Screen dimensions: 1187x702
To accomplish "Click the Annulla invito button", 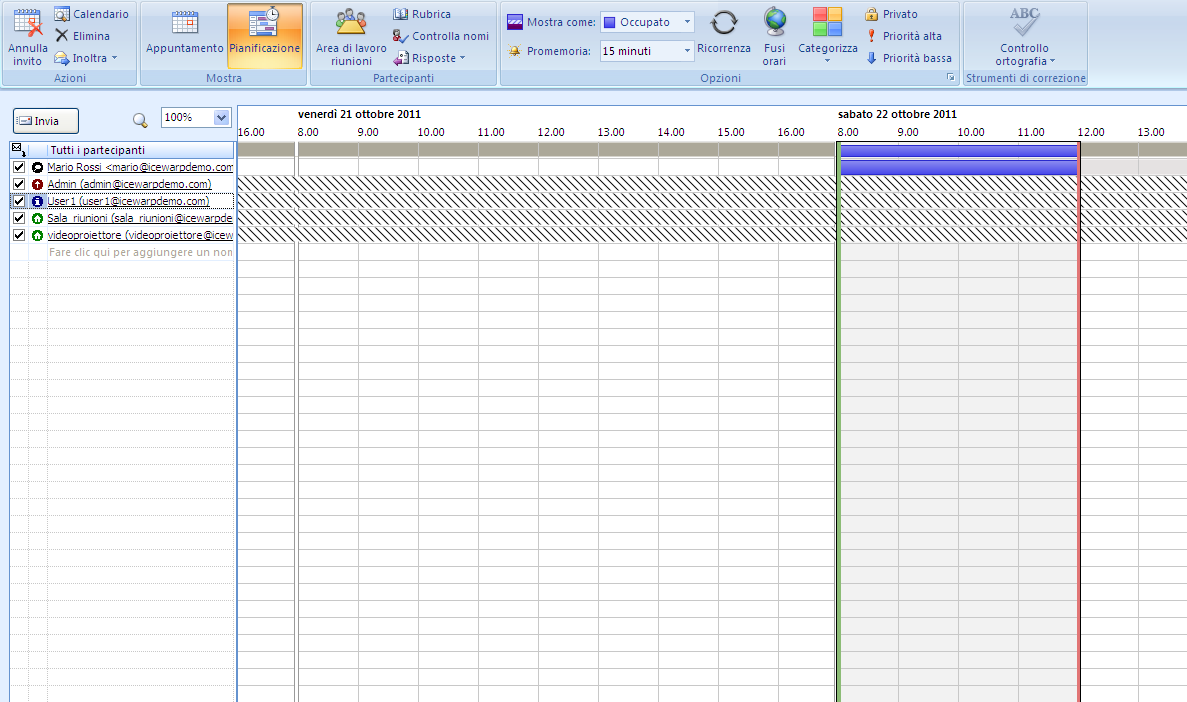I will 28,36.
